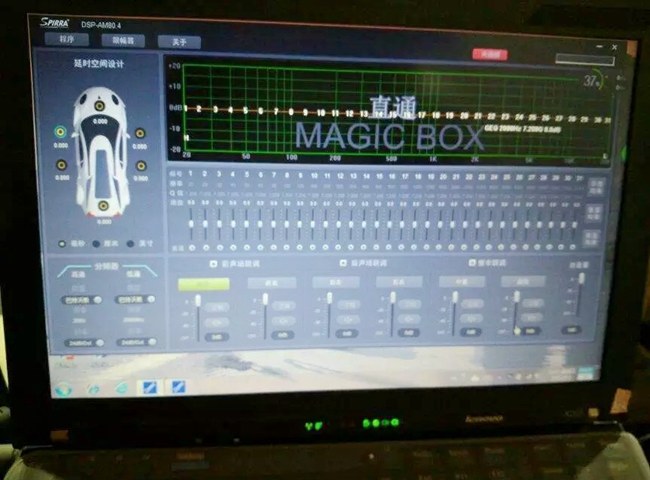Screen dimensions: 650x480
Task: Click EQ curve node number 20
Action: click(464, 116)
